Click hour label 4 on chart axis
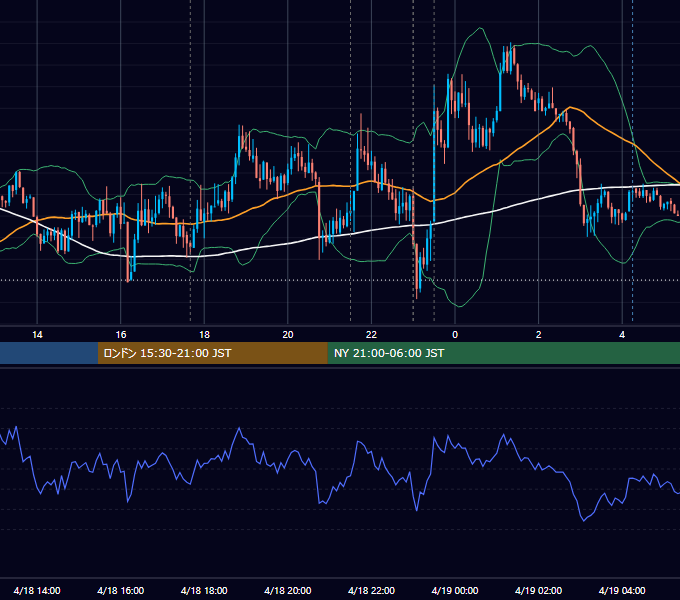680x600 pixels. [622, 335]
